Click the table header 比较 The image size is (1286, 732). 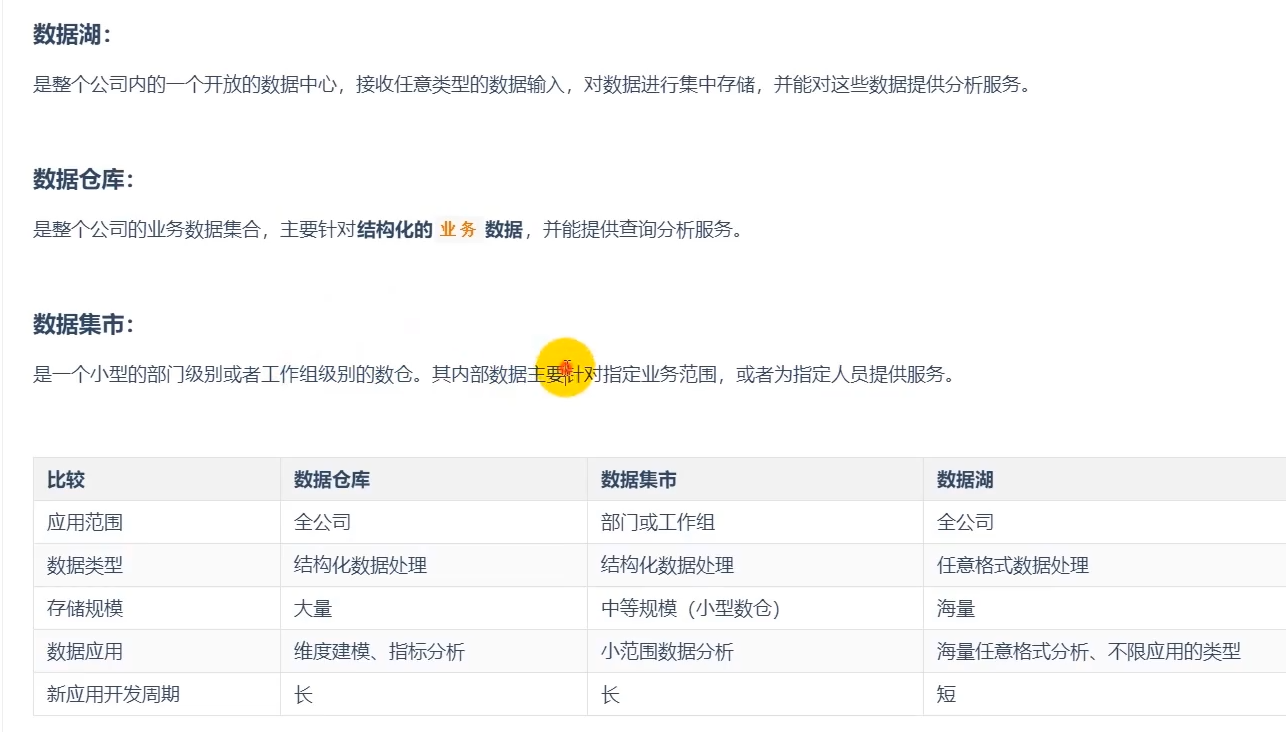[66, 480]
